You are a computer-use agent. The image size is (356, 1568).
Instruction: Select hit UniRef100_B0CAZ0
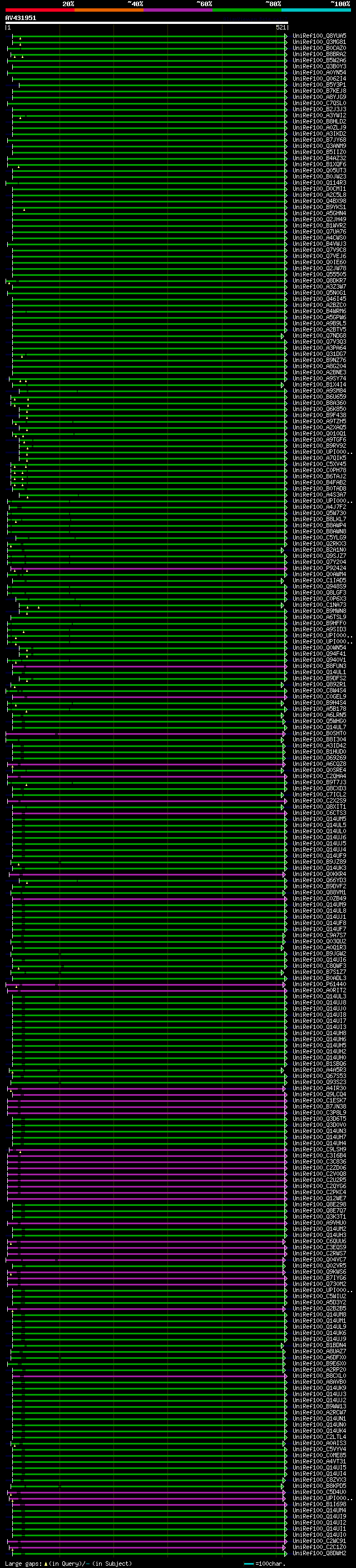click(x=319, y=48)
